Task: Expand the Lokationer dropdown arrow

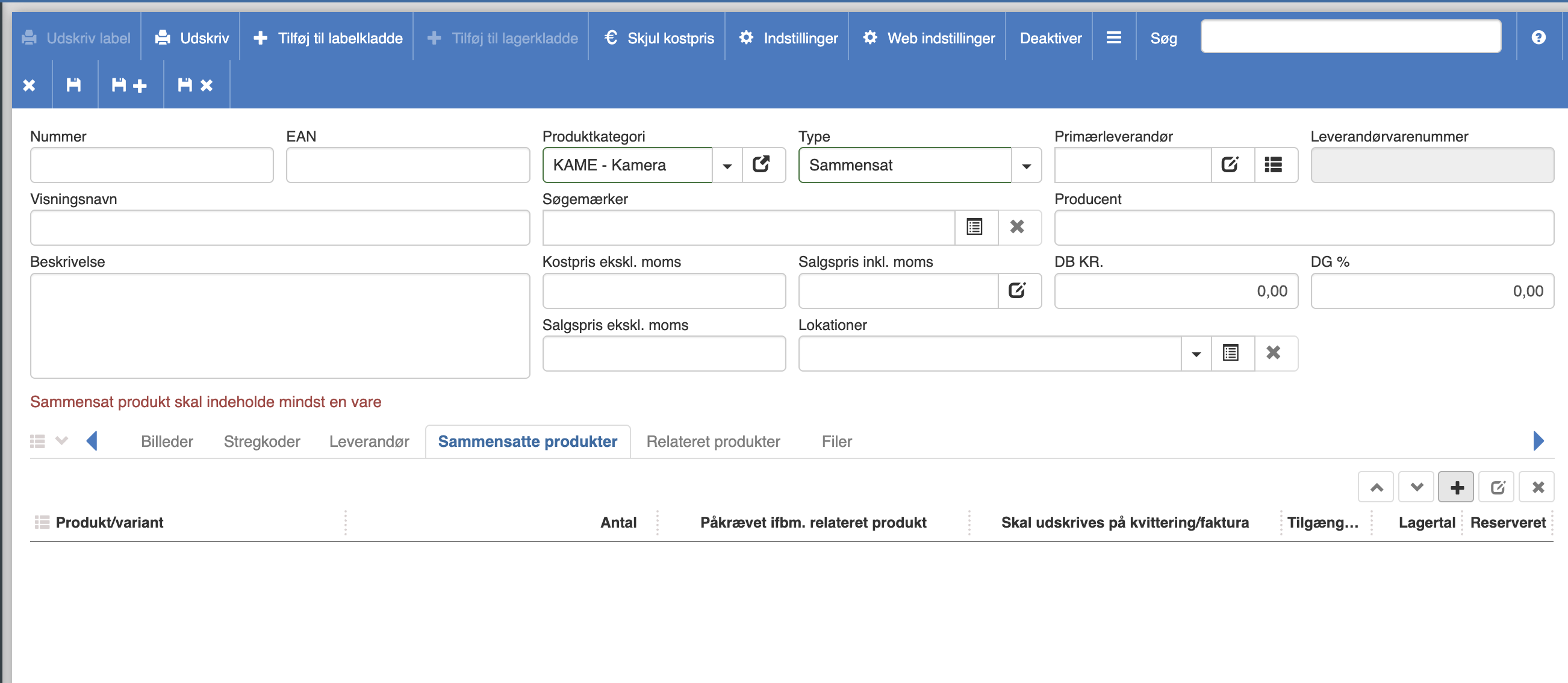Action: pos(1195,354)
